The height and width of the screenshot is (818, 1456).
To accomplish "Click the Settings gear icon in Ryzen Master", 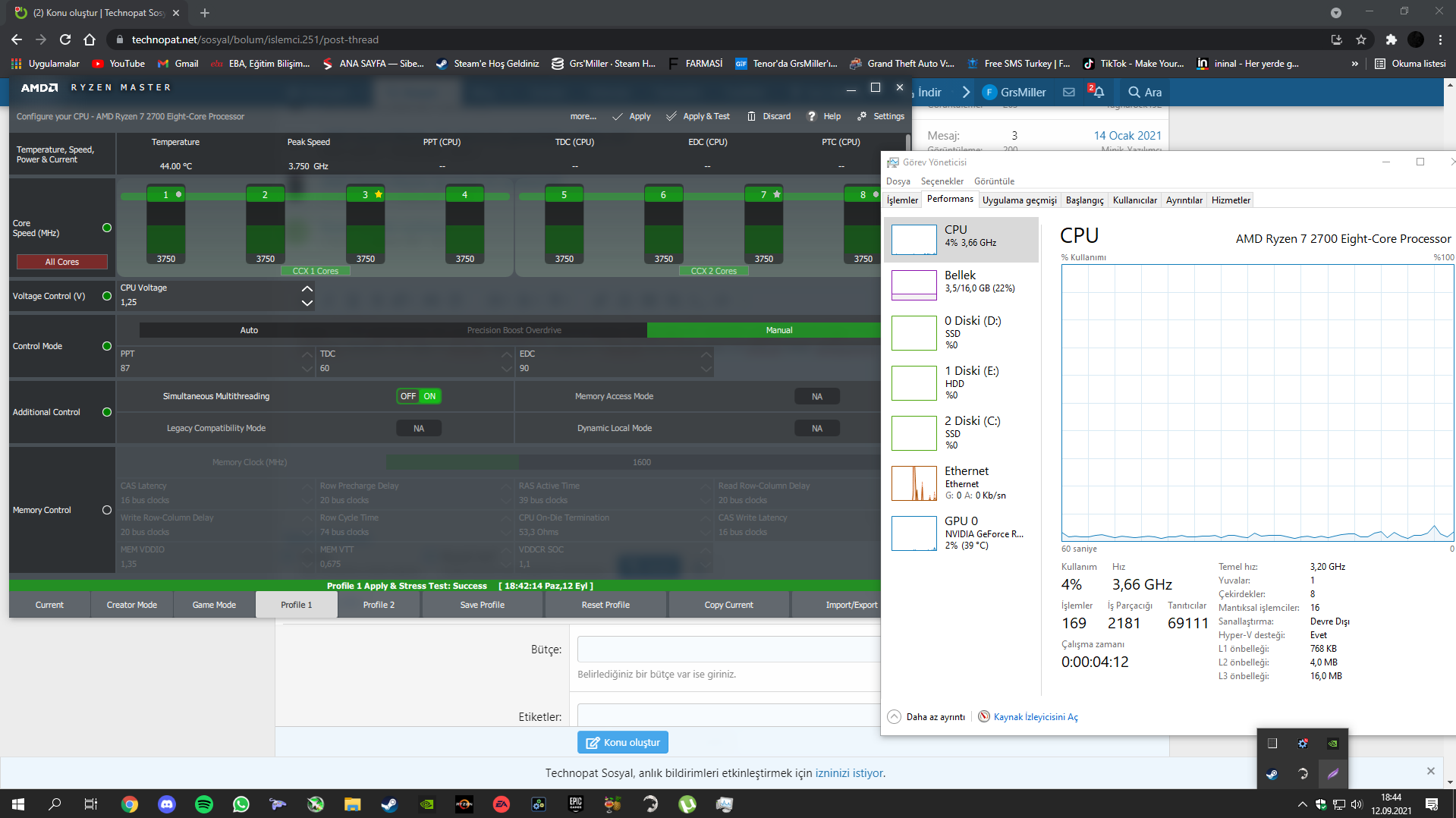I will [x=862, y=116].
